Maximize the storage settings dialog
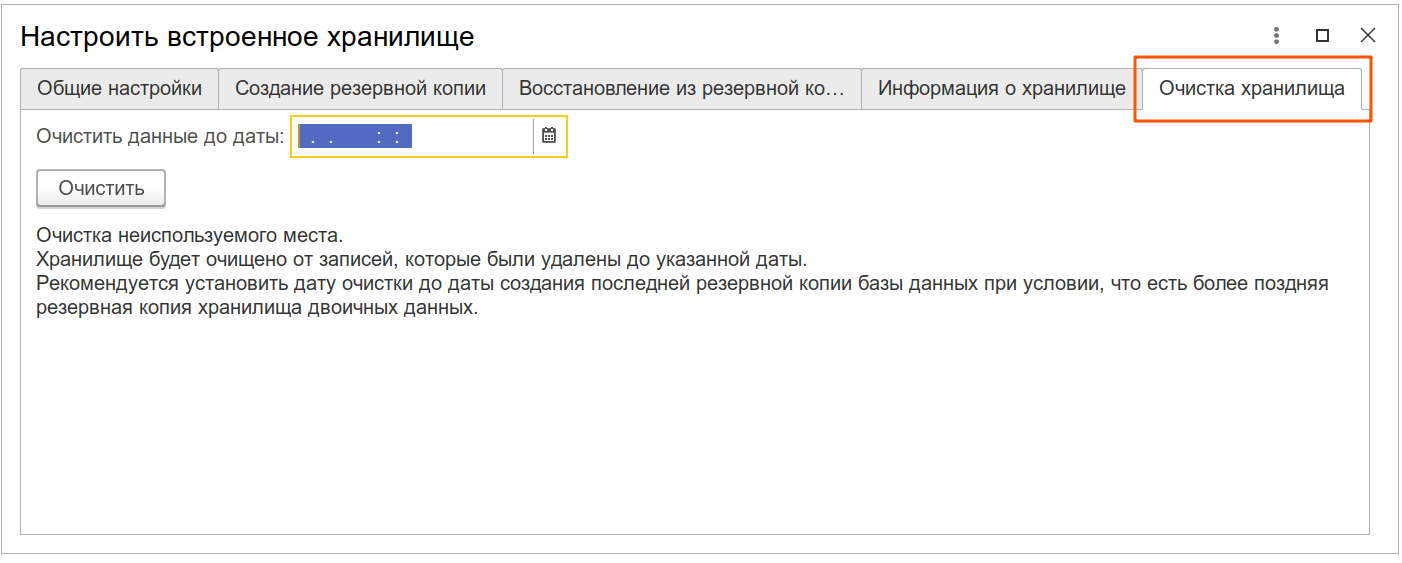Viewport: 1402px width, 563px height. pyautogui.click(x=1322, y=36)
